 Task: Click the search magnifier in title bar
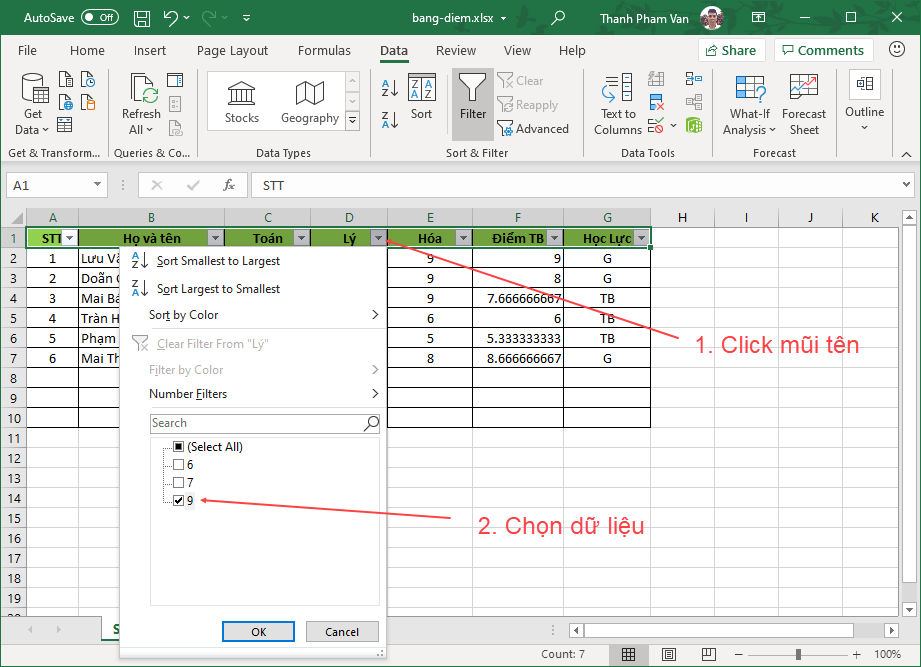(x=558, y=18)
